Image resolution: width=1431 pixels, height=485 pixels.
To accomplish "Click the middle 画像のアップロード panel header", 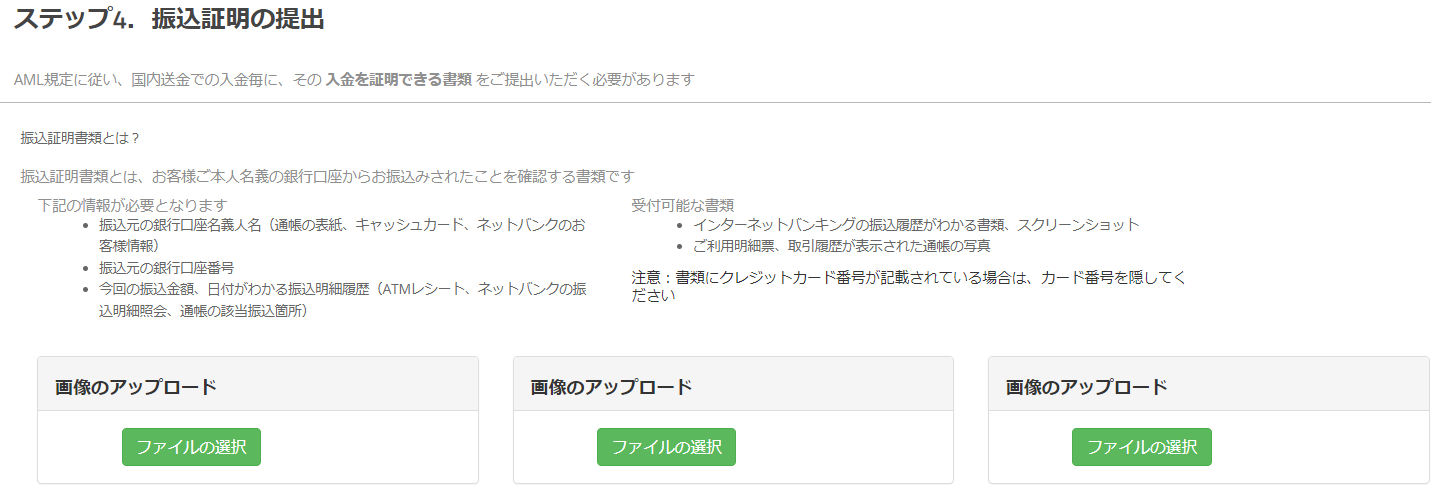I will [x=733, y=384].
